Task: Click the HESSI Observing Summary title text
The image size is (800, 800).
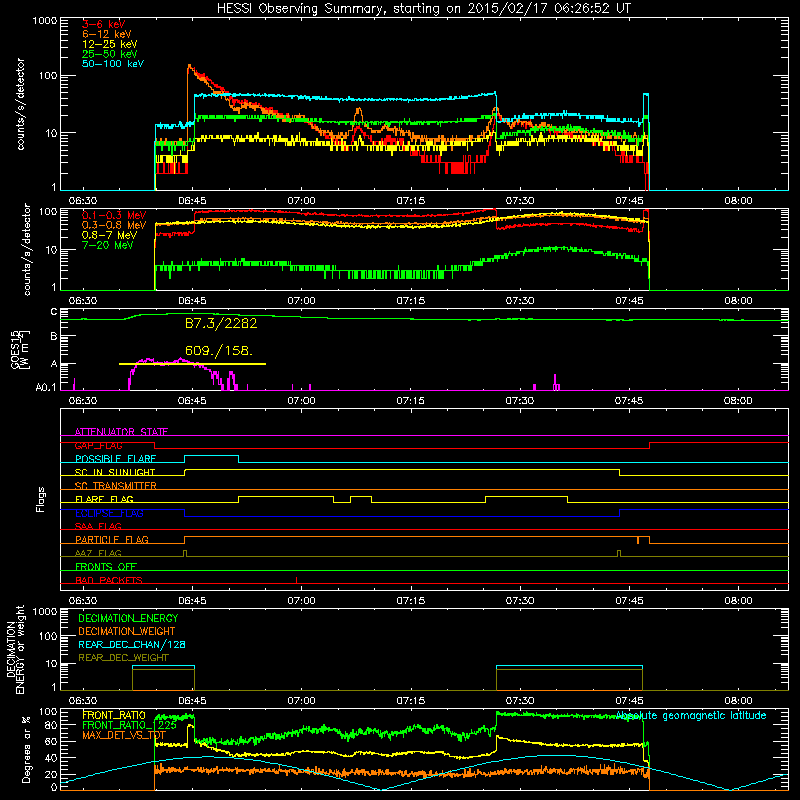Action: coord(424,9)
